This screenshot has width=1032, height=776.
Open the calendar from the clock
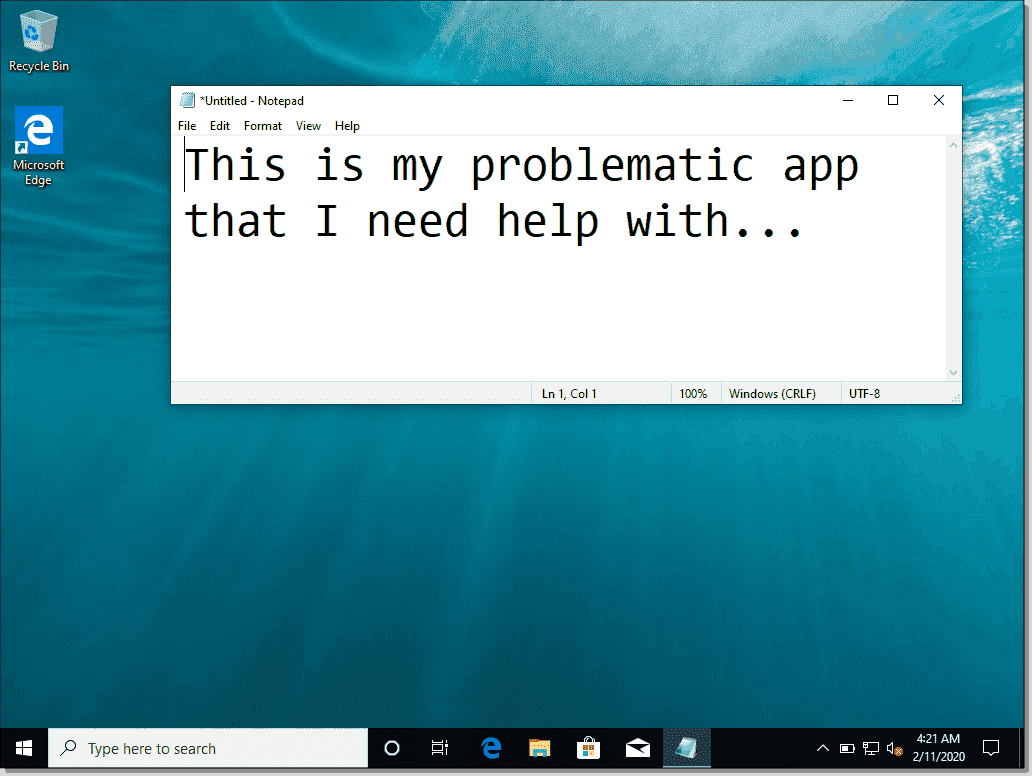(938, 747)
